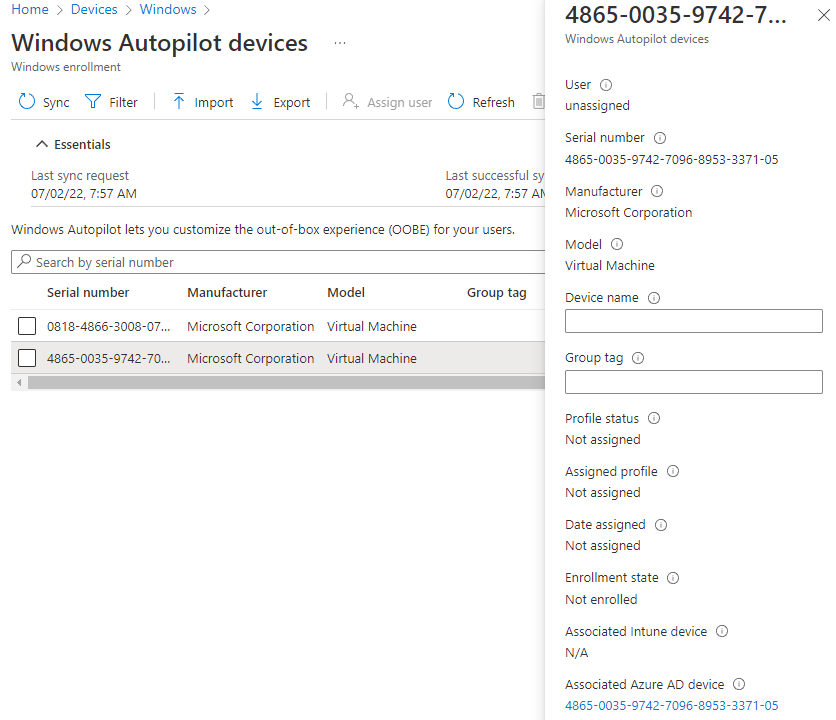Viewport: 836px width, 720px height.
Task: Show info tooltip for Manufacturer field
Action: pyautogui.click(x=657, y=191)
